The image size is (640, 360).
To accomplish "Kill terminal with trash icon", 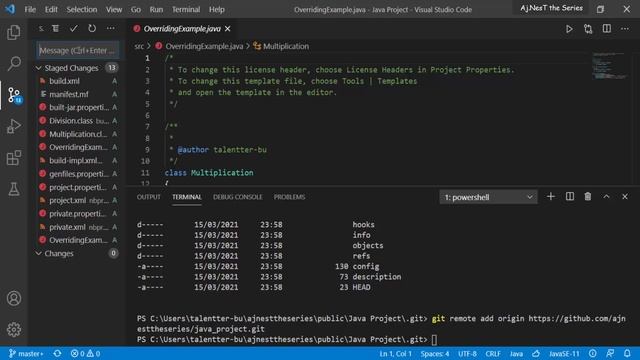I will click(588, 197).
